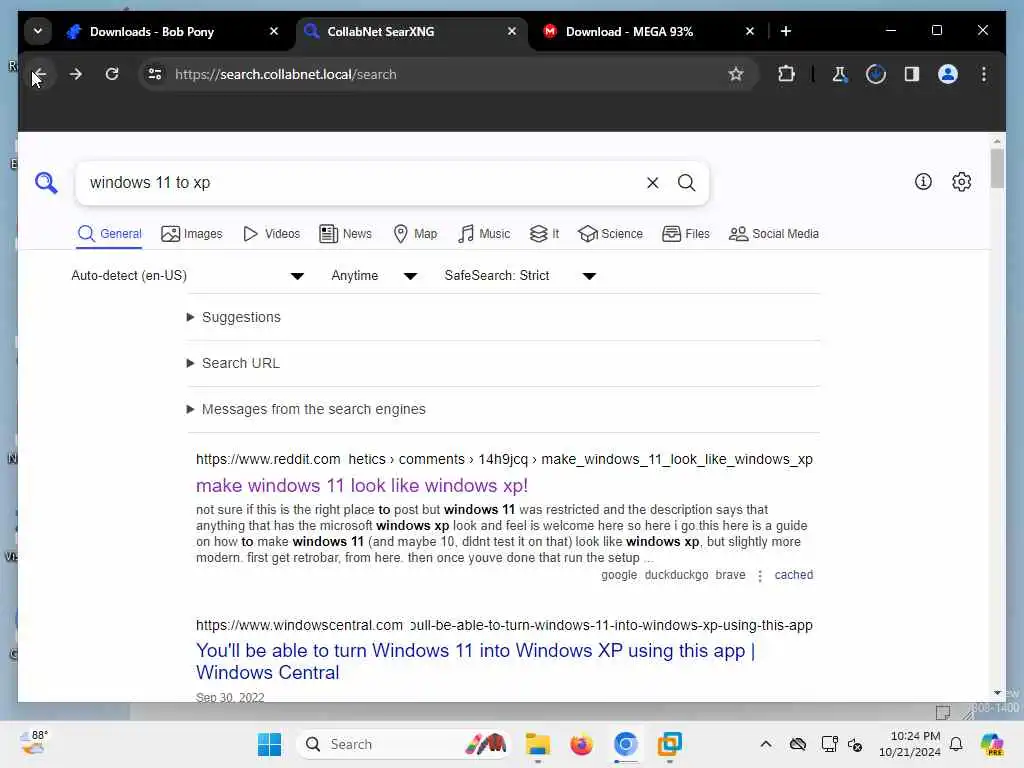
Task: Open the SearXNG about info icon
Action: [923, 182]
